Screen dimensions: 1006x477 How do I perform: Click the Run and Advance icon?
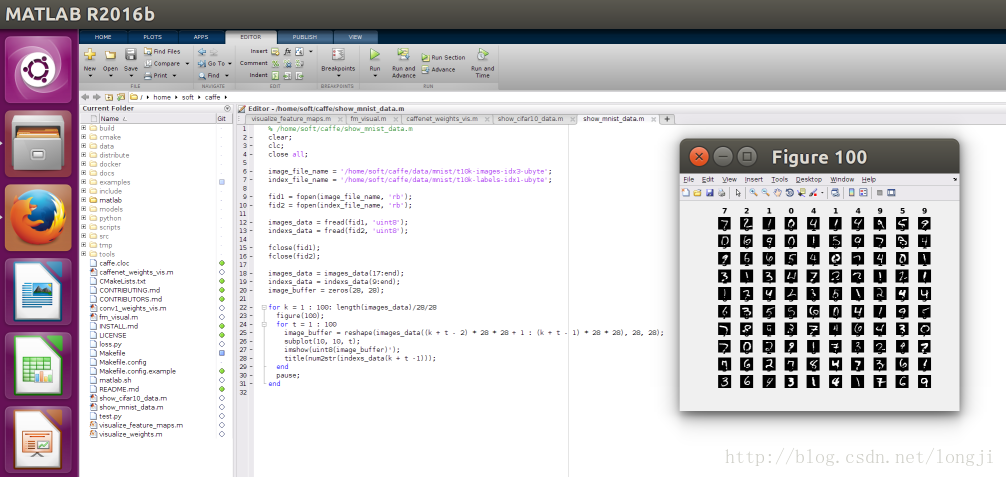[404, 55]
